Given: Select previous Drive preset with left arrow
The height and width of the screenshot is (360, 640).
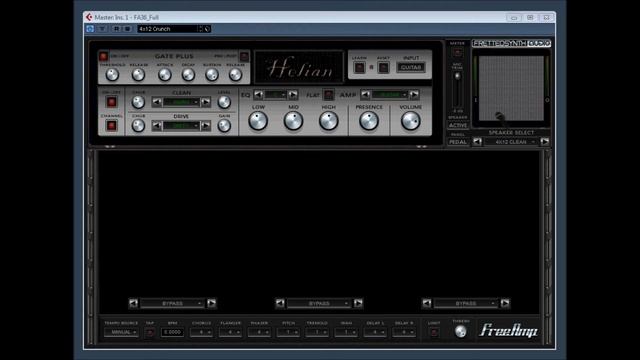Looking at the screenshot, I should 157,126.
